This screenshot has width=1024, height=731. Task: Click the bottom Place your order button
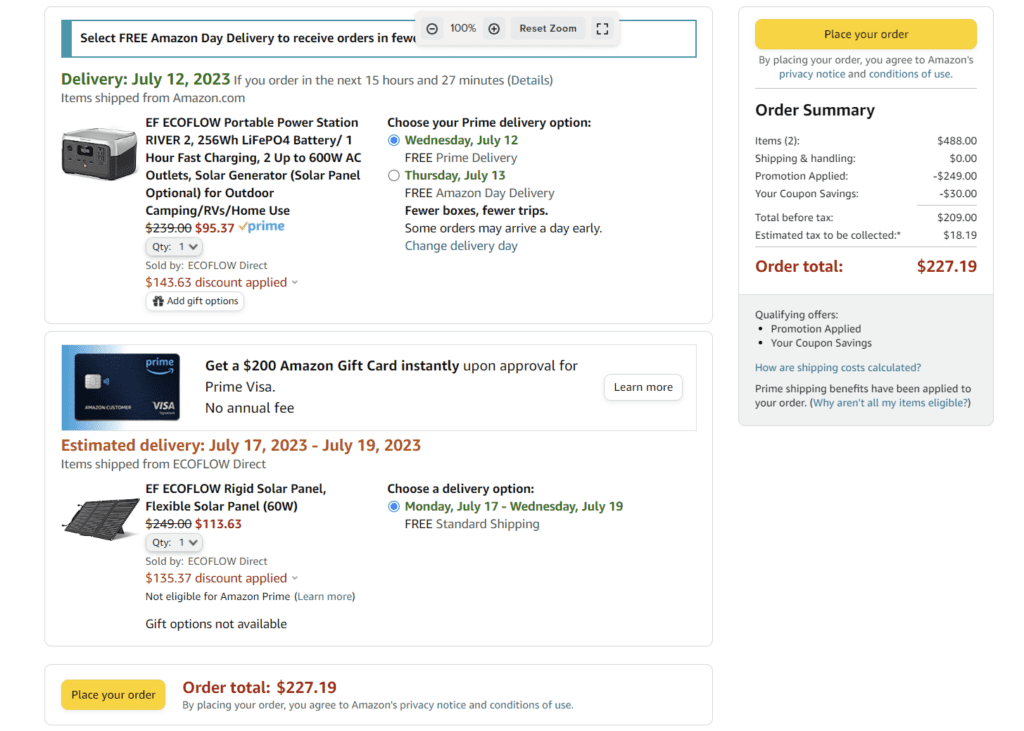[113, 695]
